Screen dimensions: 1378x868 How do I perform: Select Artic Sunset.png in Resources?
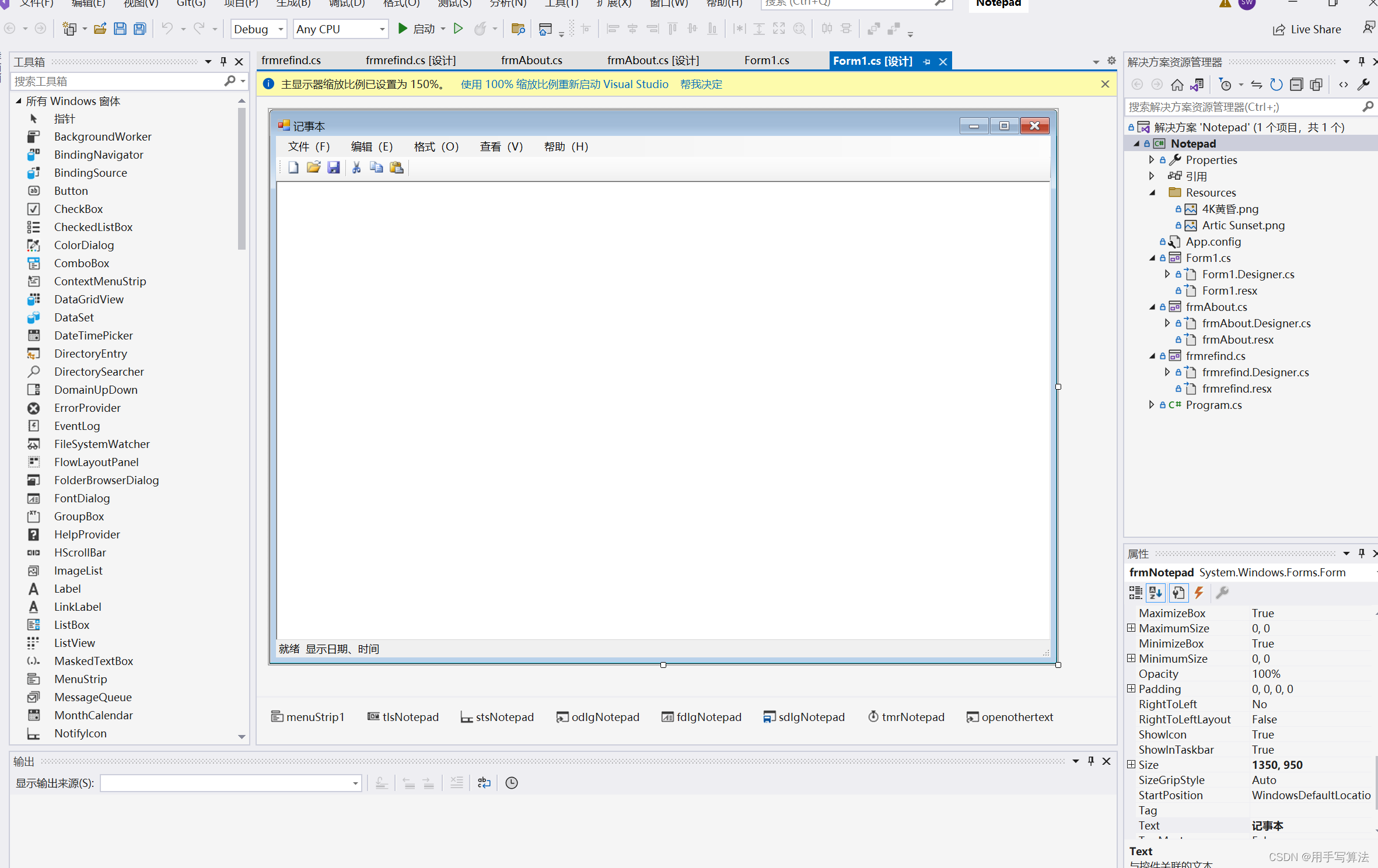click(x=1243, y=225)
